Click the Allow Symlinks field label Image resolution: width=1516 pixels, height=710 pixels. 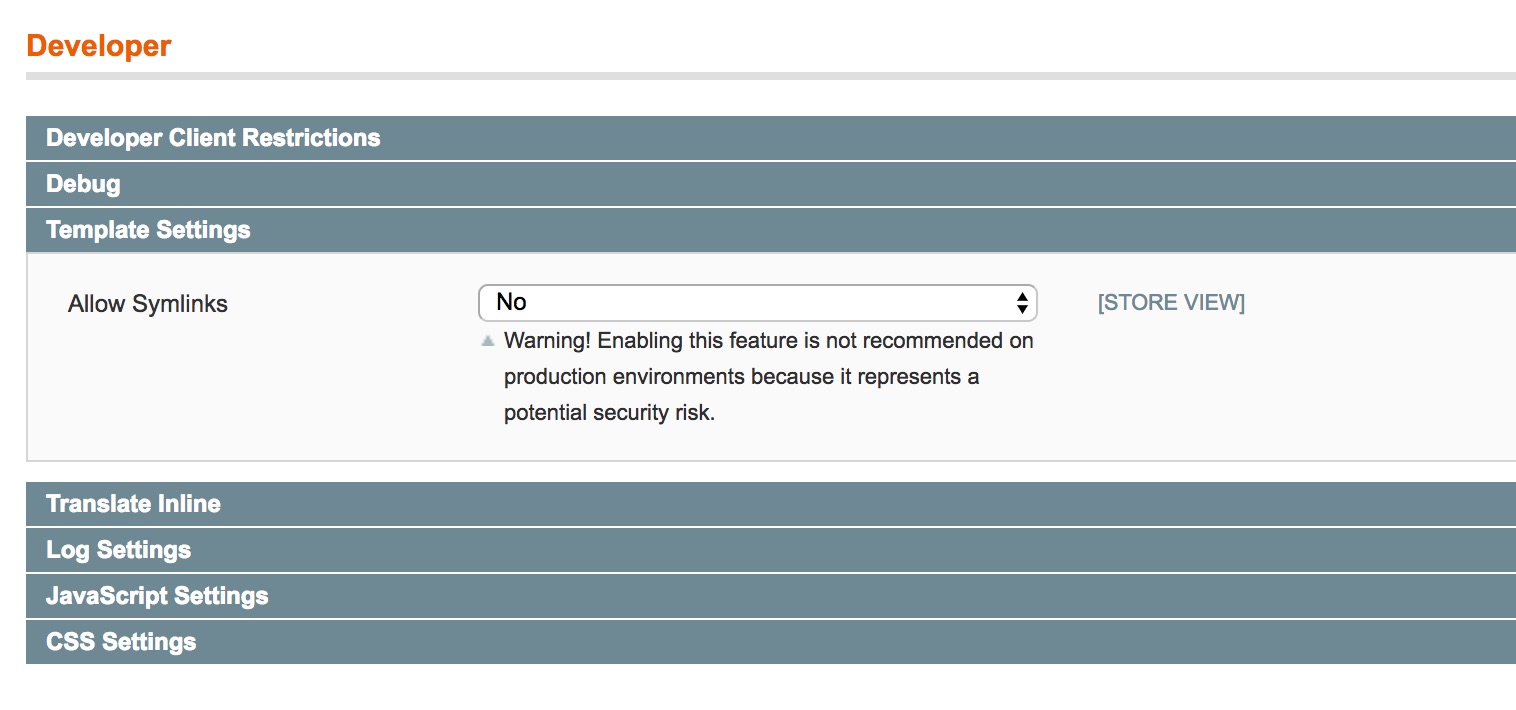click(x=148, y=304)
